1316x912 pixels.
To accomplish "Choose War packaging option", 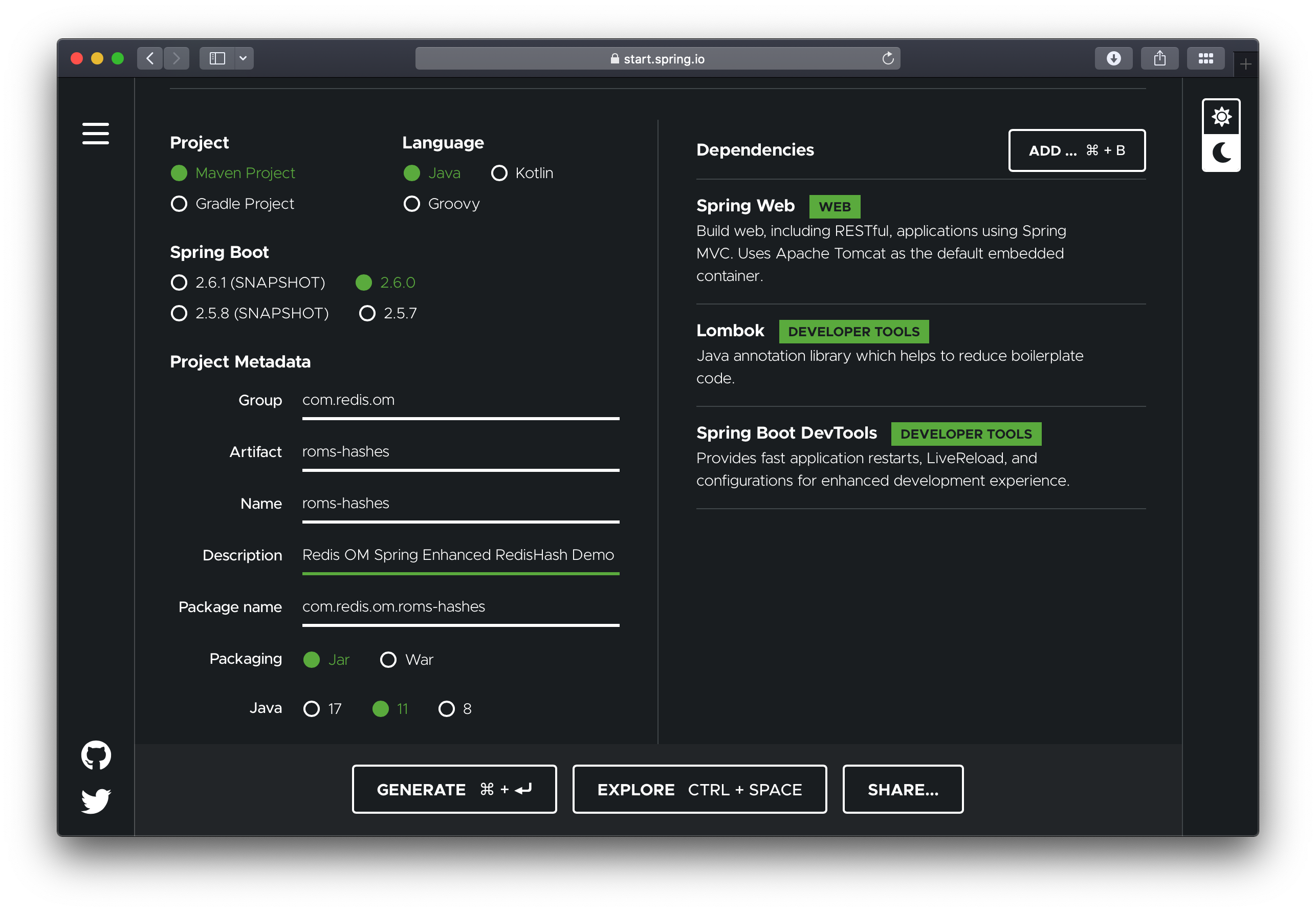I will point(407,659).
